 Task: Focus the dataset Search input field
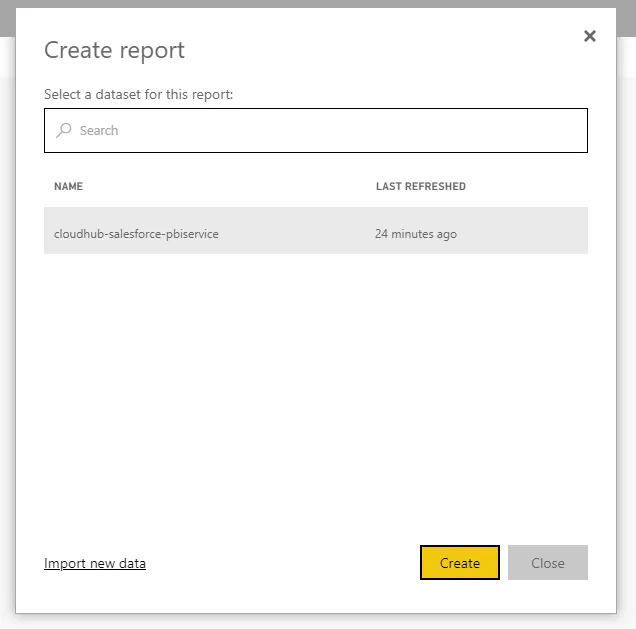click(330, 130)
